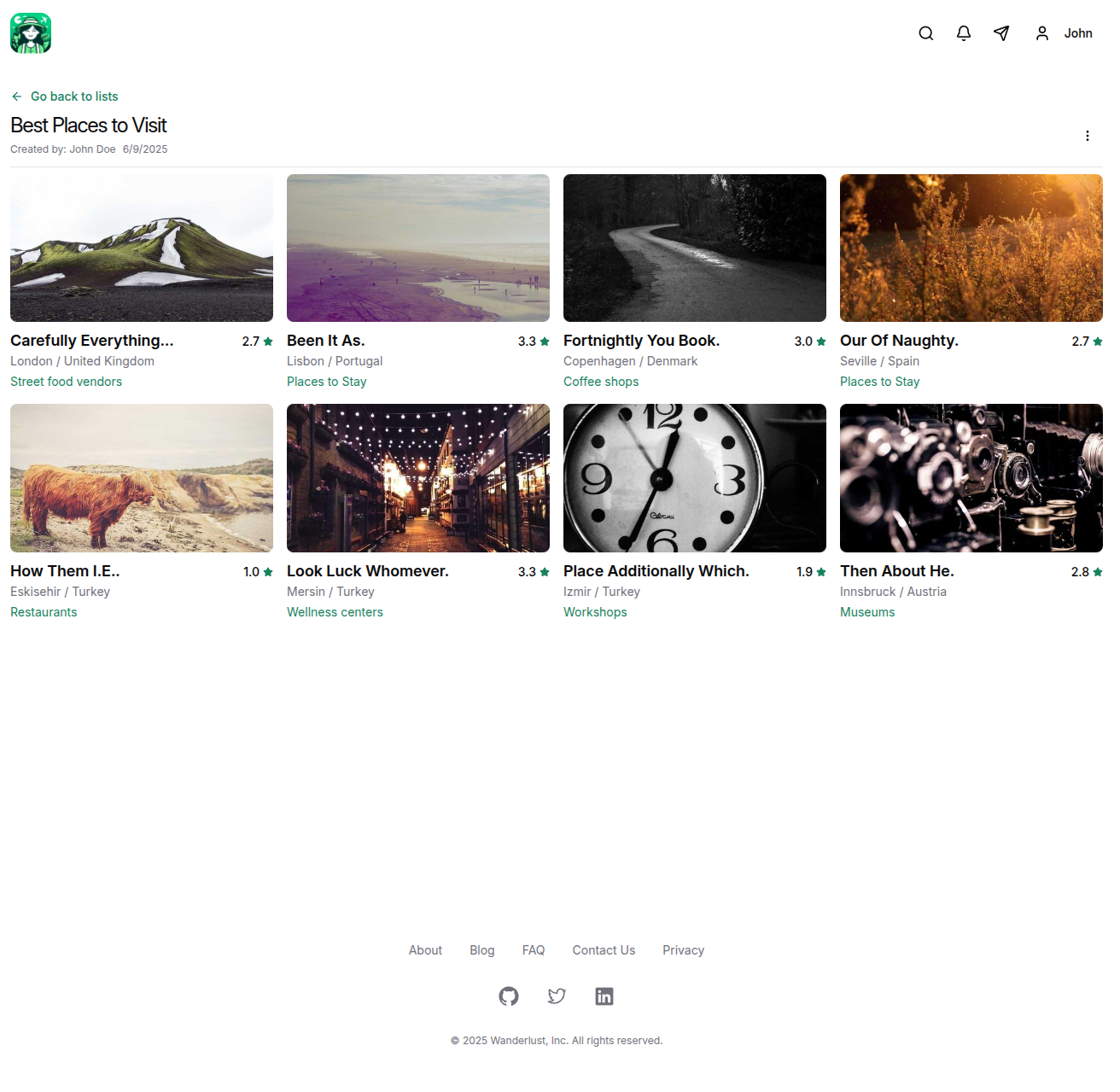Open the Privacy footer link

pos(684,950)
